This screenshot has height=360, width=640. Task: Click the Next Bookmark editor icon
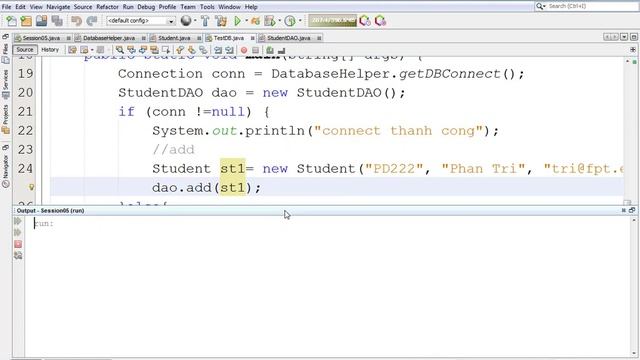pyautogui.click(x=191, y=50)
